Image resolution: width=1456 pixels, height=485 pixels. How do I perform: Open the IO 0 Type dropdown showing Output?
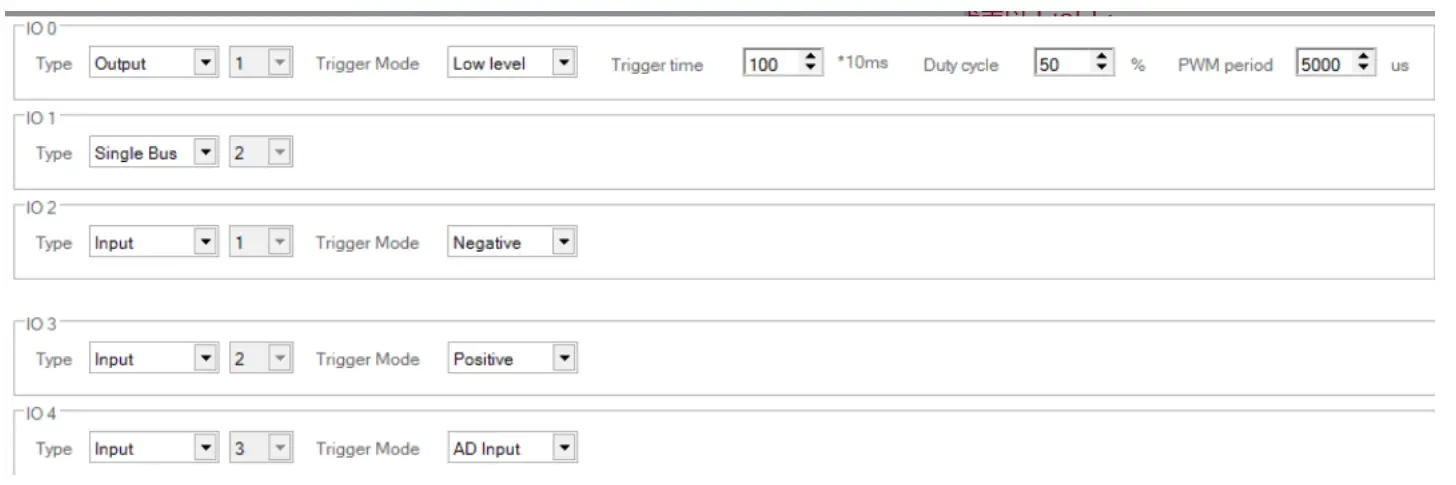click(154, 63)
